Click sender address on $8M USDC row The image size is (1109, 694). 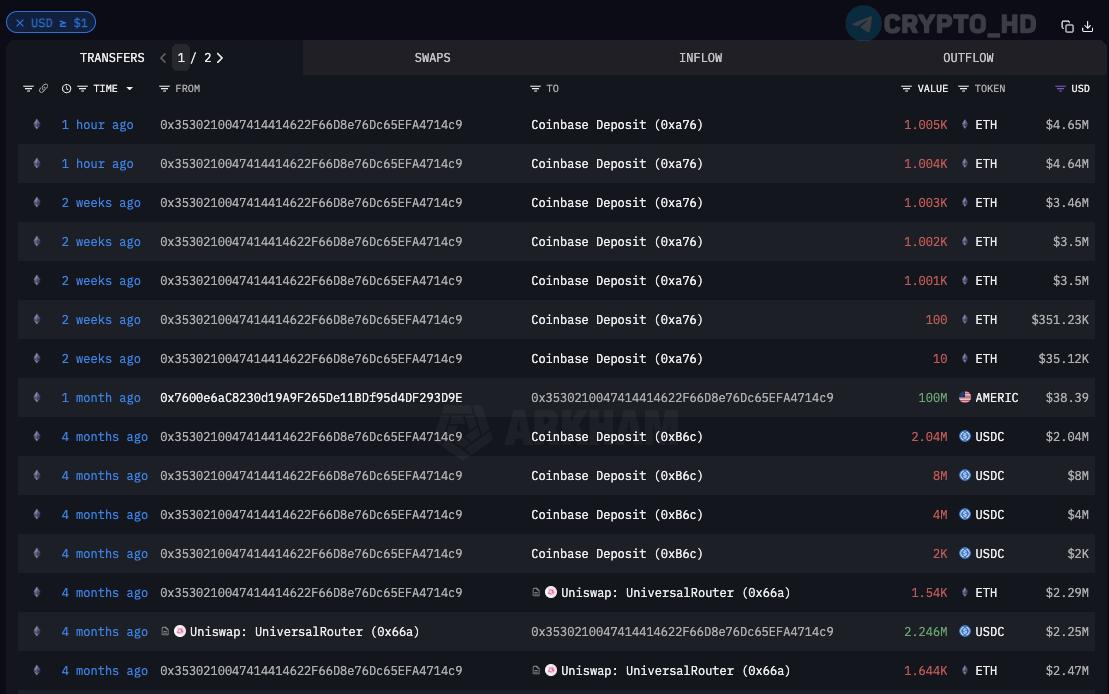point(311,475)
